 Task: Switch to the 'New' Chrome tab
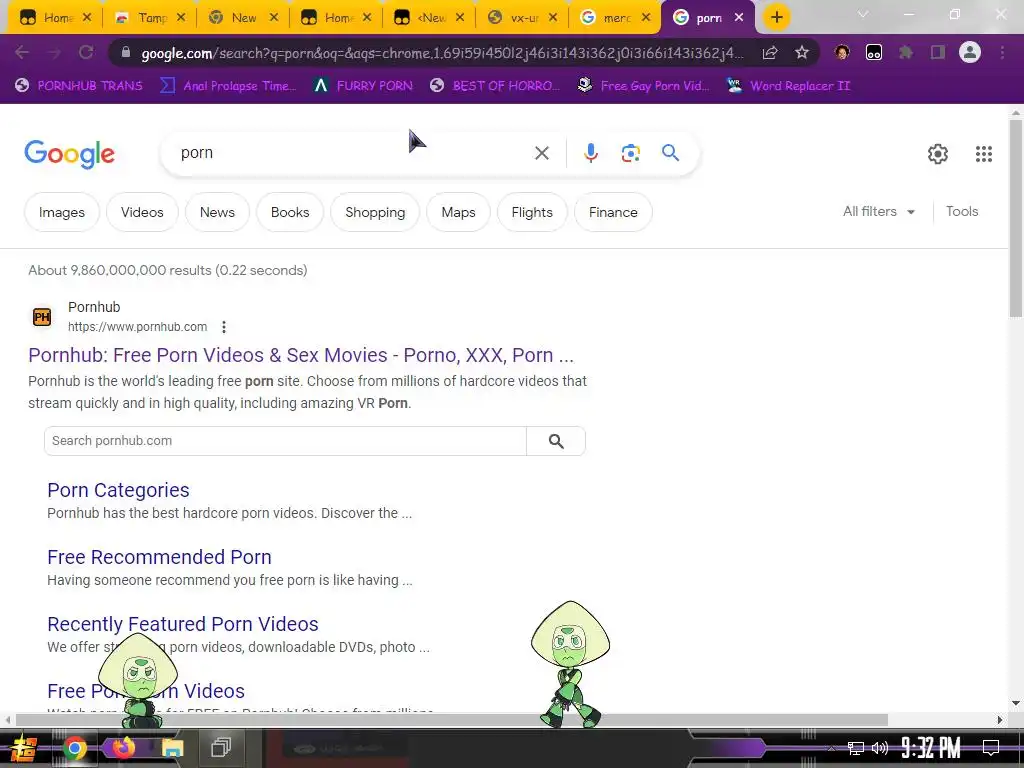[235, 18]
